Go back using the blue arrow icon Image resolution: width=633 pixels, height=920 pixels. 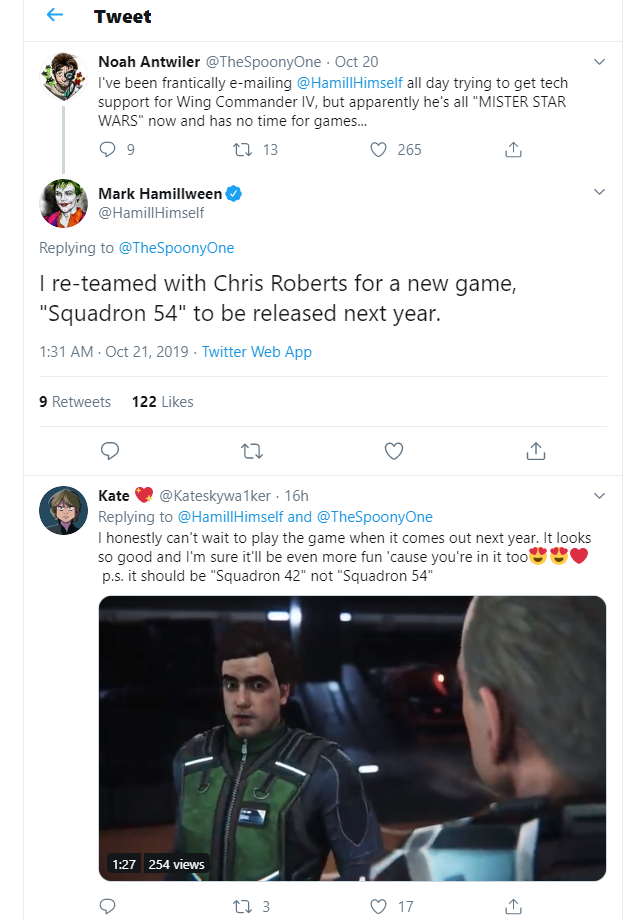coord(55,15)
